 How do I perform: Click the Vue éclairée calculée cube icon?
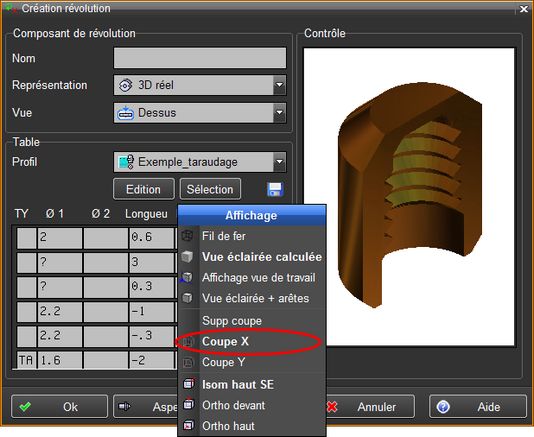click(187, 256)
